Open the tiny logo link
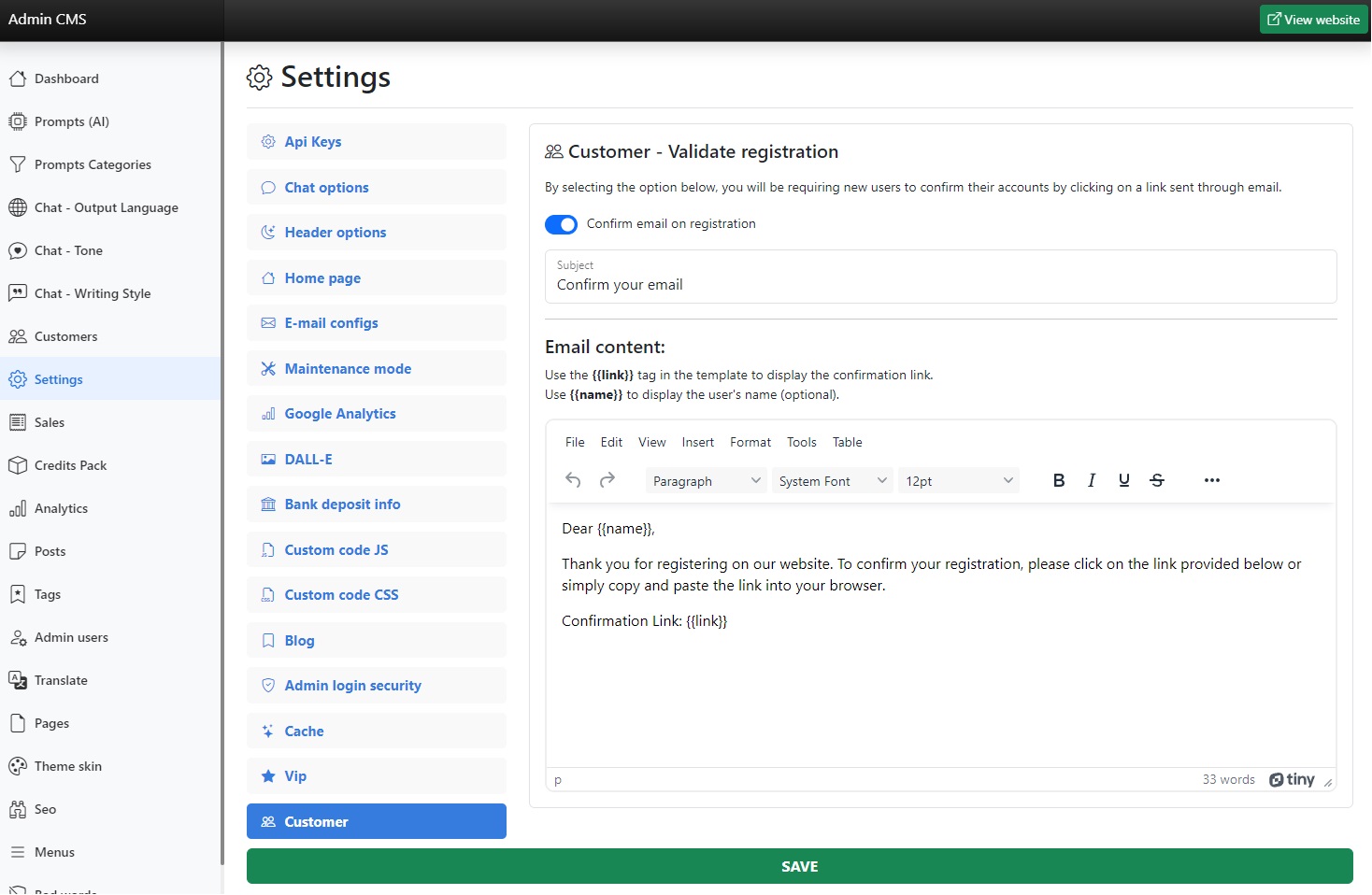 point(1292,780)
